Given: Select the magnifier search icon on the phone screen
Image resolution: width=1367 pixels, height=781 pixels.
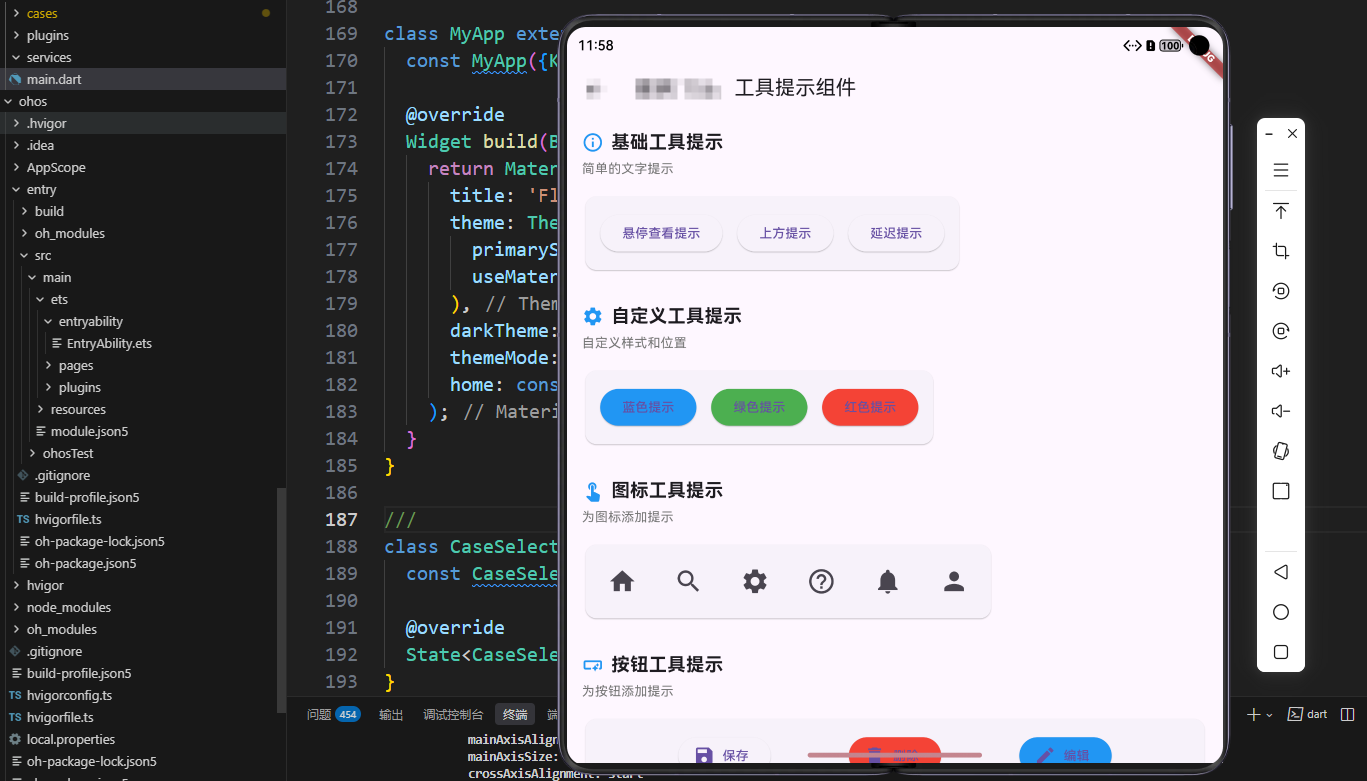Looking at the screenshot, I should [x=688, y=580].
